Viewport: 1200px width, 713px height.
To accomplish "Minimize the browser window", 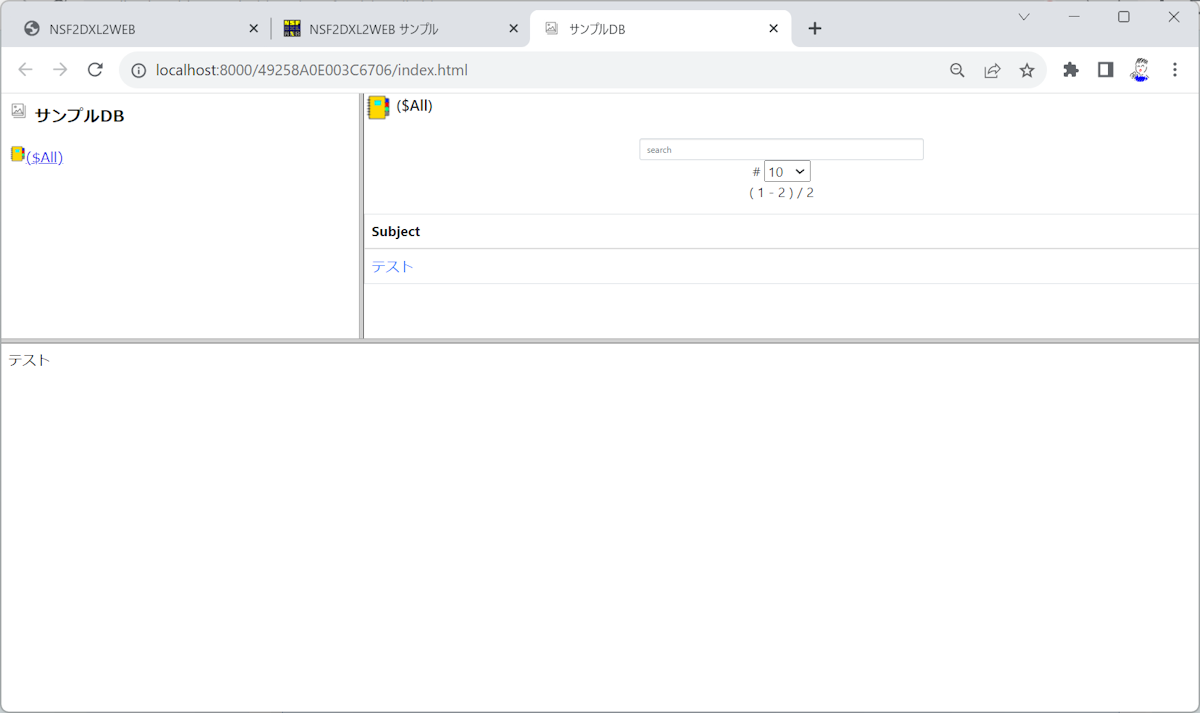I will click(1074, 17).
